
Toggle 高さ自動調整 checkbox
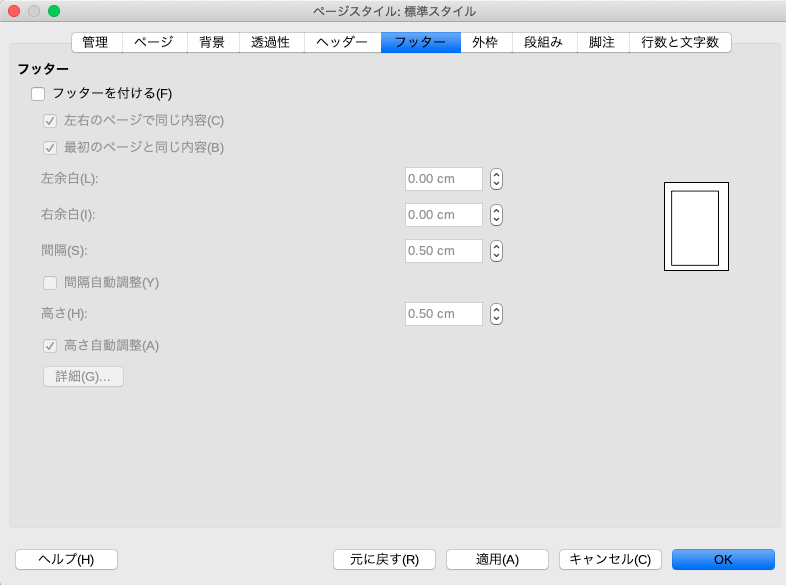pos(50,346)
